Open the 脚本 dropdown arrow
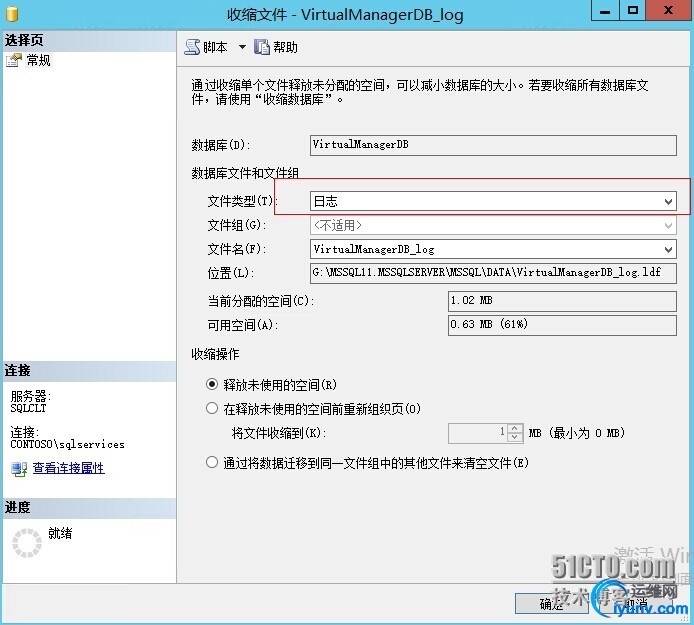The height and width of the screenshot is (625, 694). (242, 47)
